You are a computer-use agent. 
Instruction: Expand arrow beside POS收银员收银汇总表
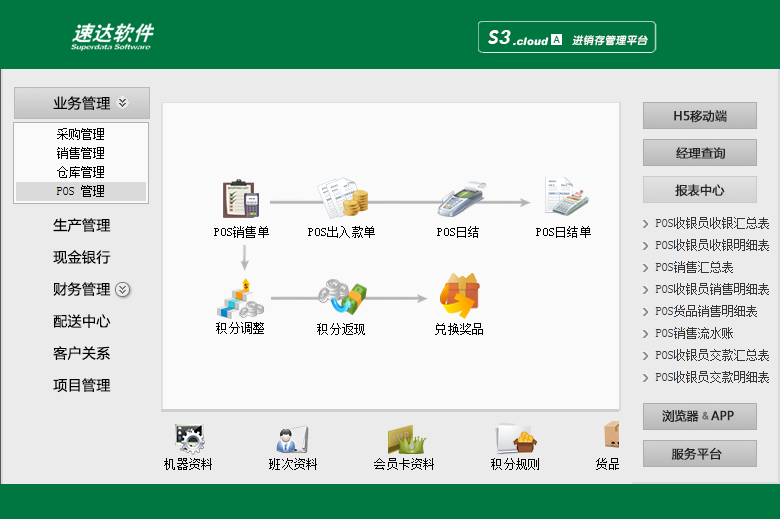click(x=646, y=224)
